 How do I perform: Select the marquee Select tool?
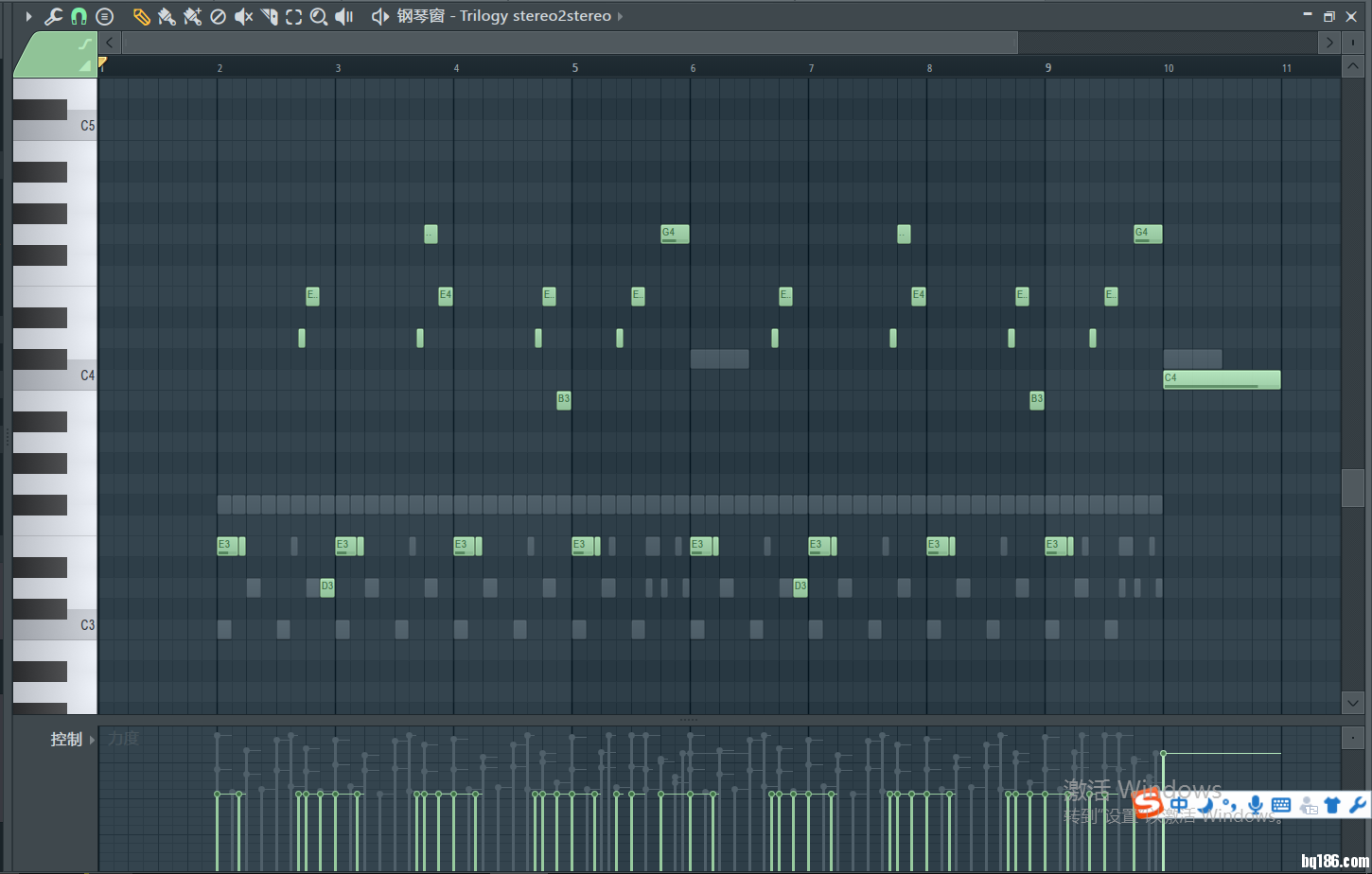294,16
